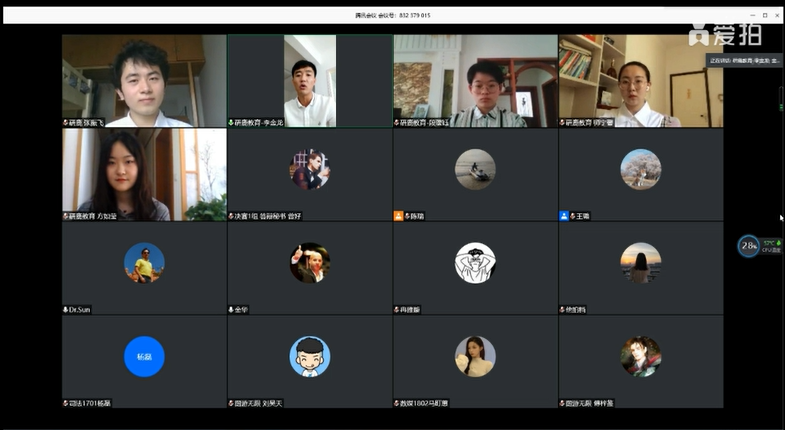This screenshot has width=785, height=430.
Task: Toggle the microphone icon beside 金华
Action: tap(231, 310)
